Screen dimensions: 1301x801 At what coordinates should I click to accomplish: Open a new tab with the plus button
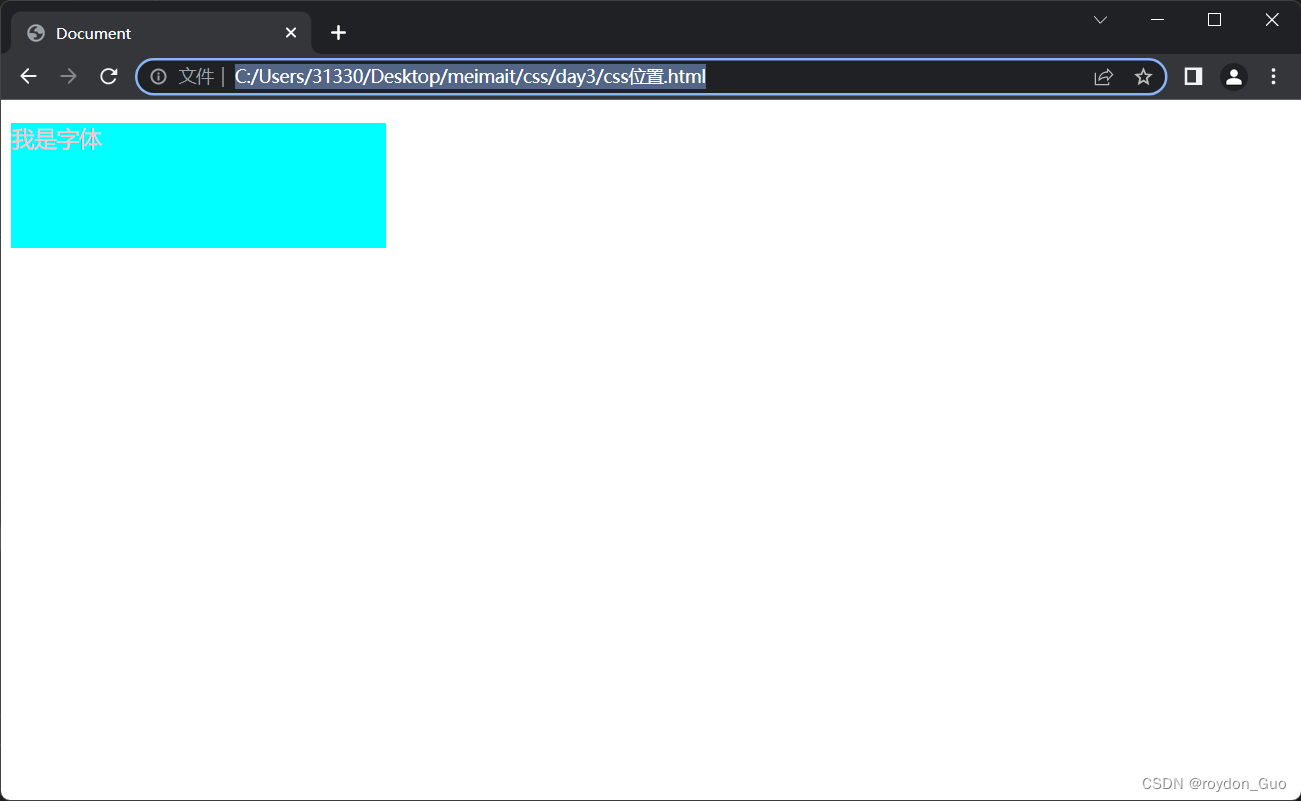[x=339, y=33]
